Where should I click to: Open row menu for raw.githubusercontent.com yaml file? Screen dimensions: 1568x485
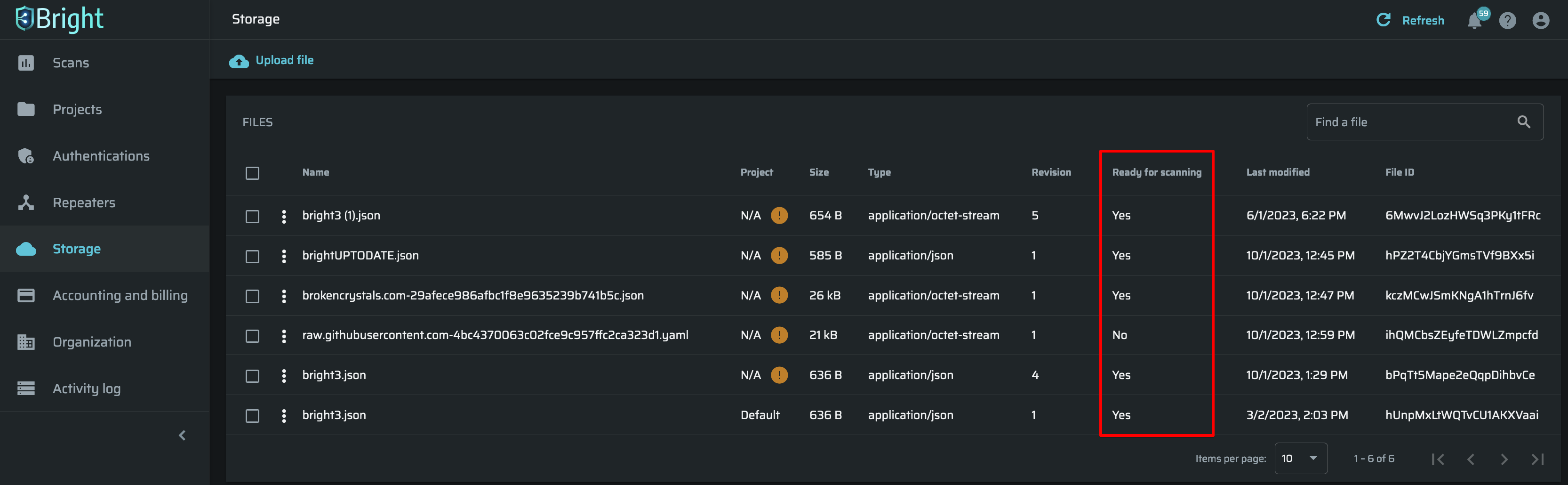tap(284, 336)
